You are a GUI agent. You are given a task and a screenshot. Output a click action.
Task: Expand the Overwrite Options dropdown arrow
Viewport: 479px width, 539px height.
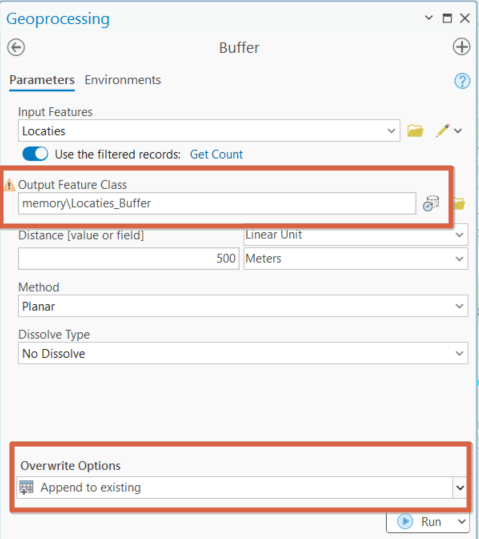[460, 487]
